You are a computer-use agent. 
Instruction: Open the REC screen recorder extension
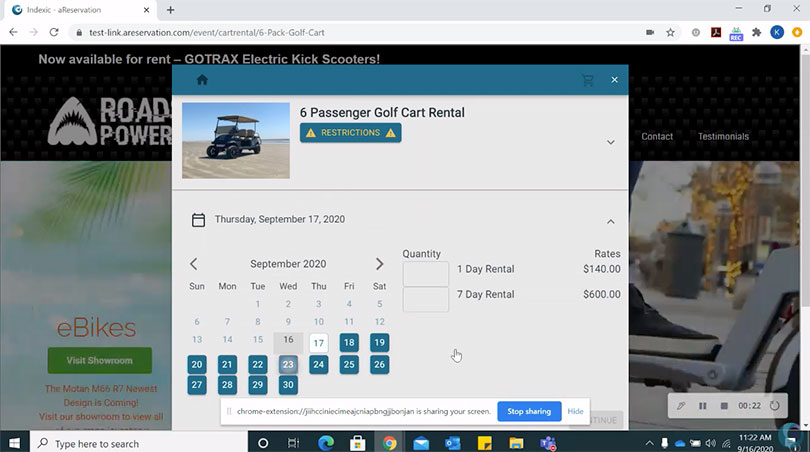click(736, 34)
